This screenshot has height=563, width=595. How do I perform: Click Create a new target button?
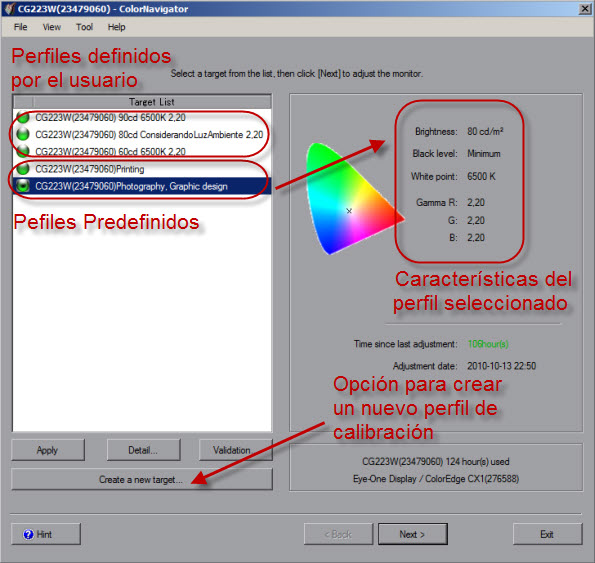pos(142,479)
